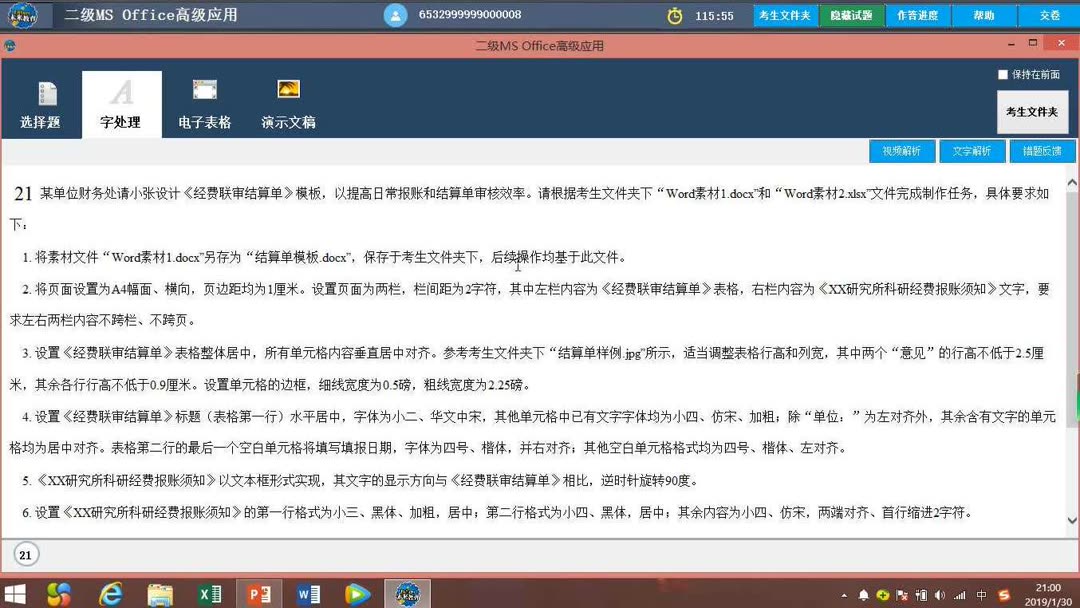
Task: Click the question number 21 circle
Action: pyautogui.click(x=24, y=554)
